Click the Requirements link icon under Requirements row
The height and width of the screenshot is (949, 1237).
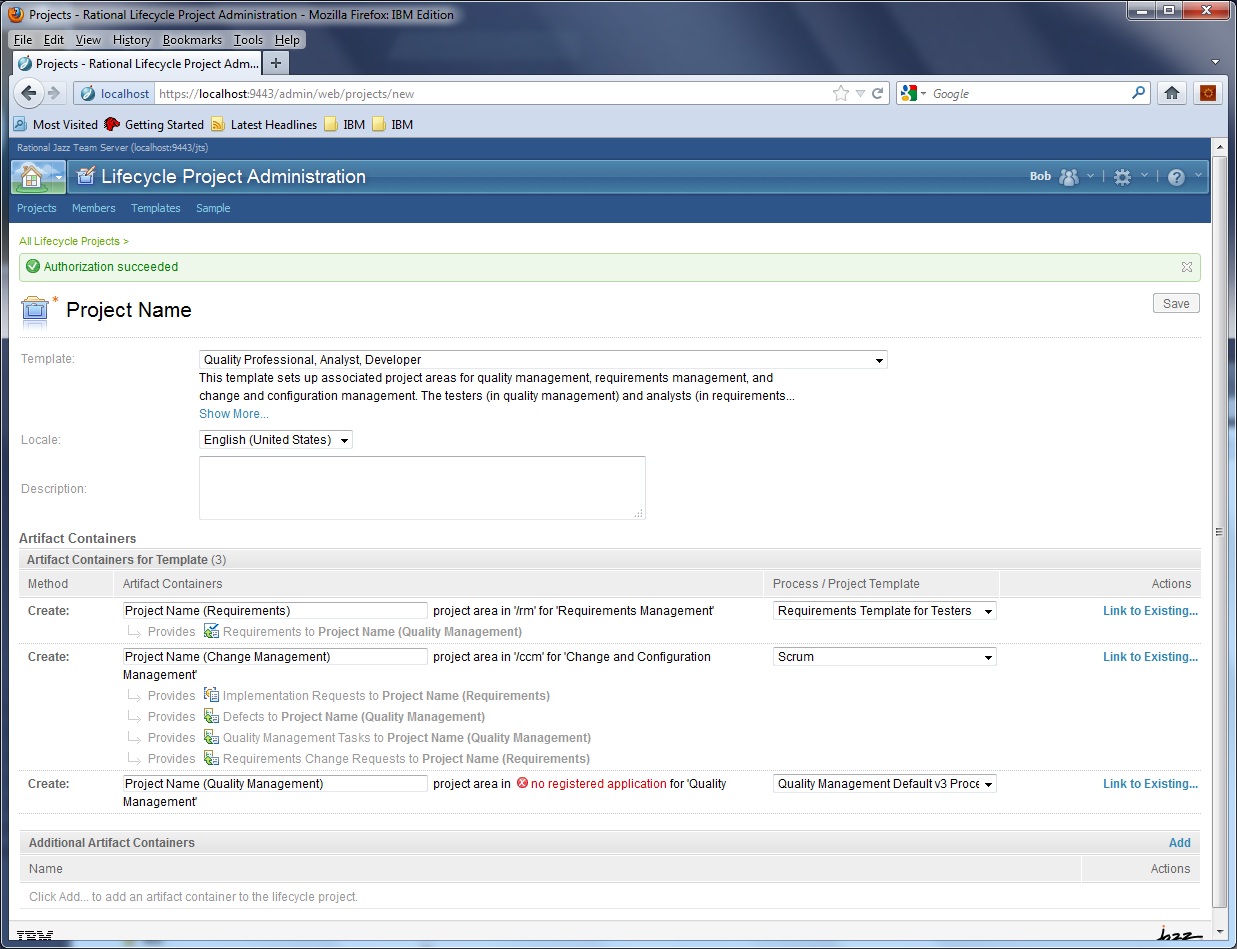211,631
